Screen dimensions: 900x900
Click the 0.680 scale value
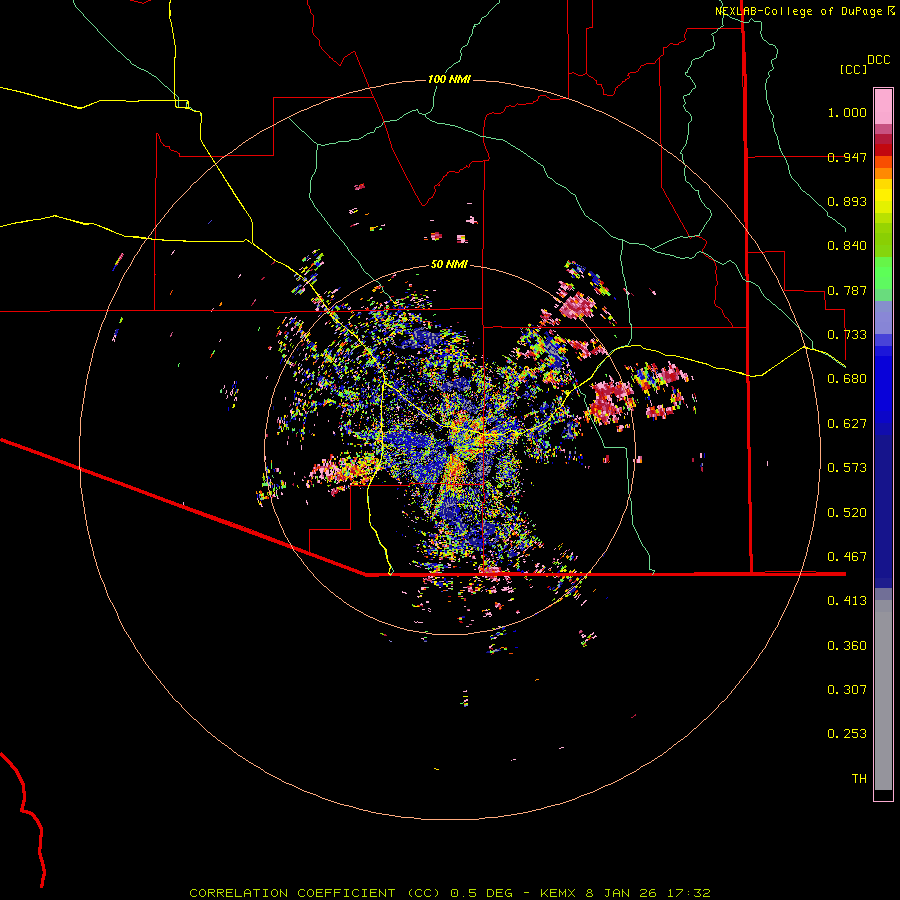pos(847,379)
